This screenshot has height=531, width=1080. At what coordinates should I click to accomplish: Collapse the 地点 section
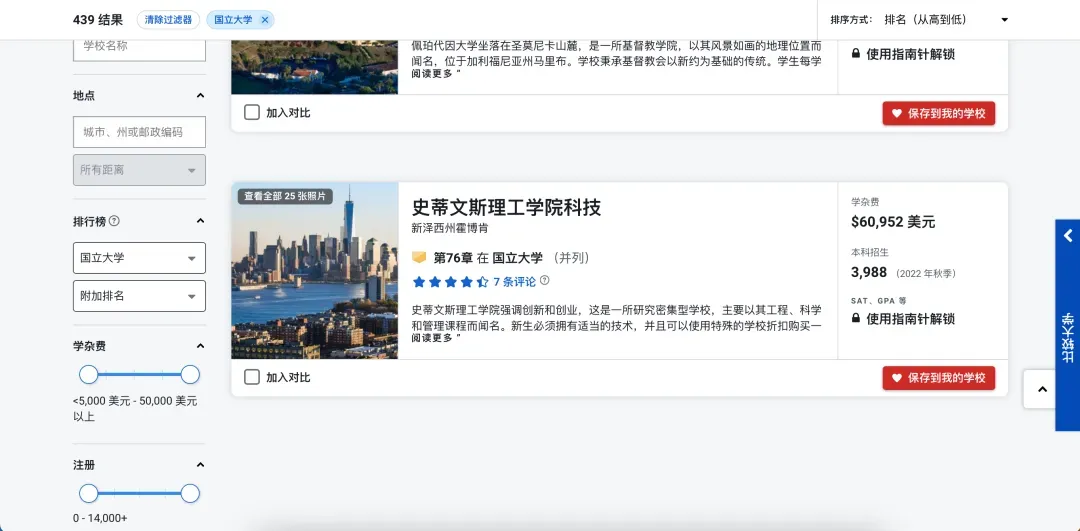click(x=200, y=96)
